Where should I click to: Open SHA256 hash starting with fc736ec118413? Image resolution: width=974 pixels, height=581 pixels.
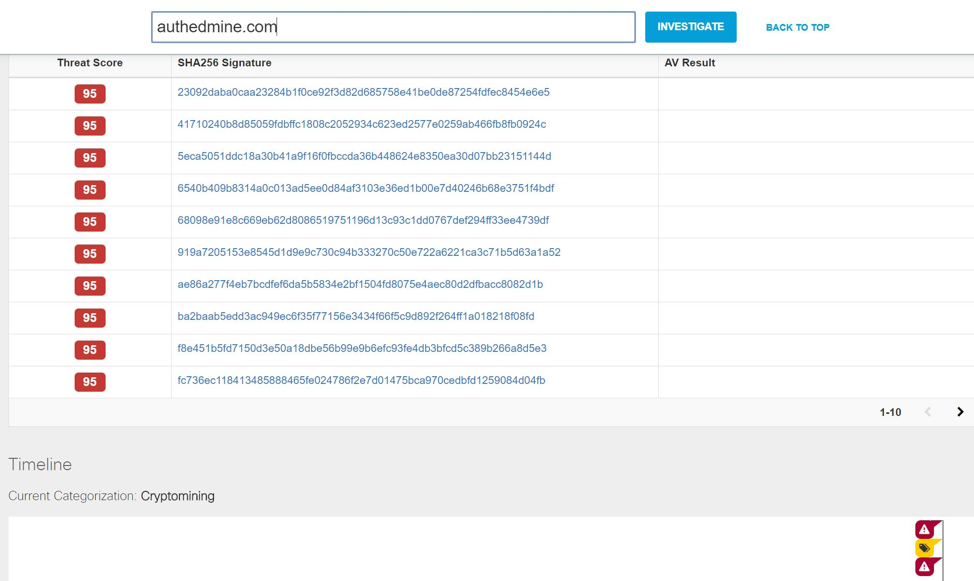[x=361, y=380]
